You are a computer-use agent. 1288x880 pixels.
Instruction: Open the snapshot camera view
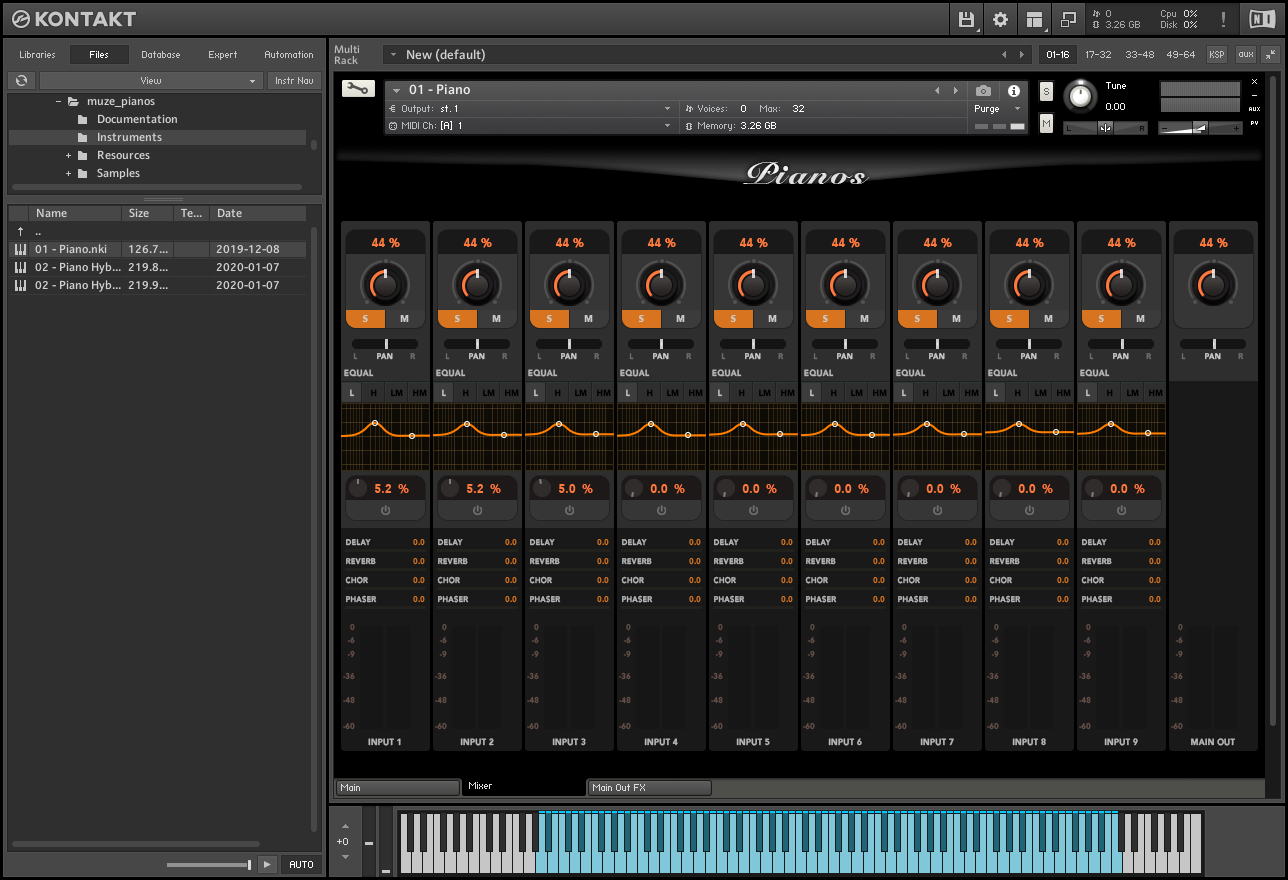pyautogui.click(x=984, y=90)
